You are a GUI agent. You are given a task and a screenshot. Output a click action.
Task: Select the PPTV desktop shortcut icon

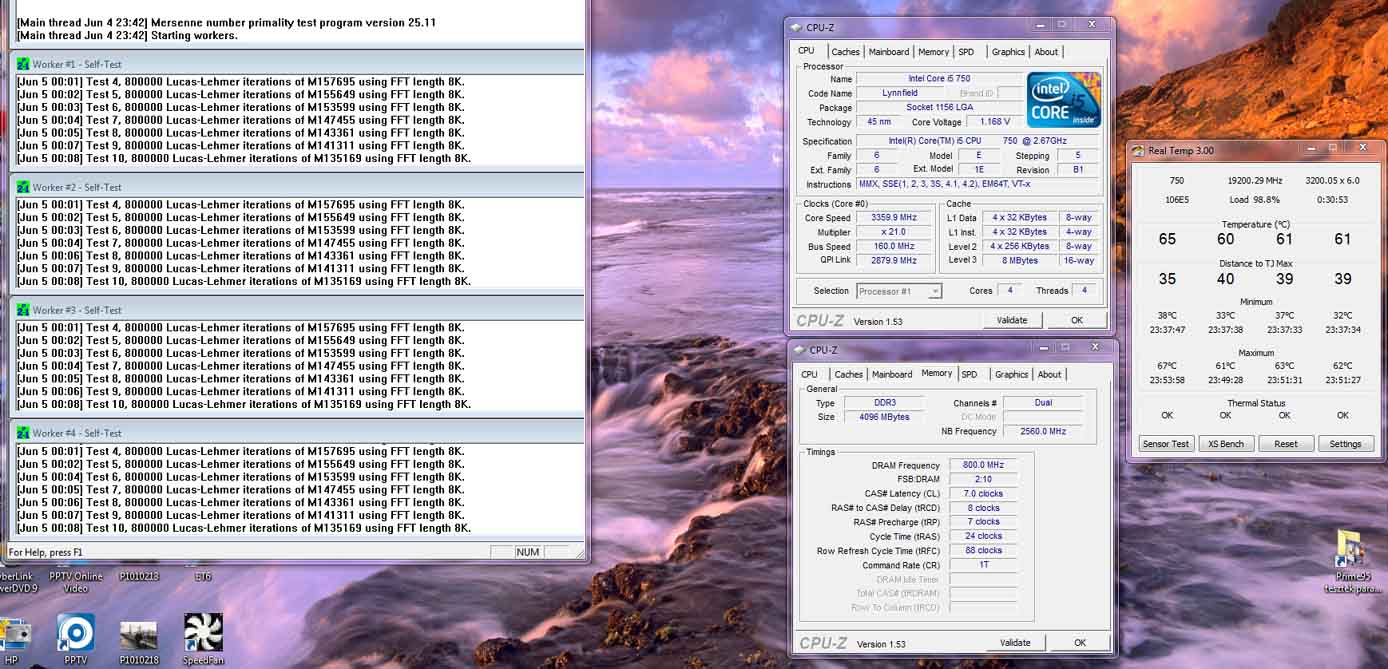tap(75, 633)
